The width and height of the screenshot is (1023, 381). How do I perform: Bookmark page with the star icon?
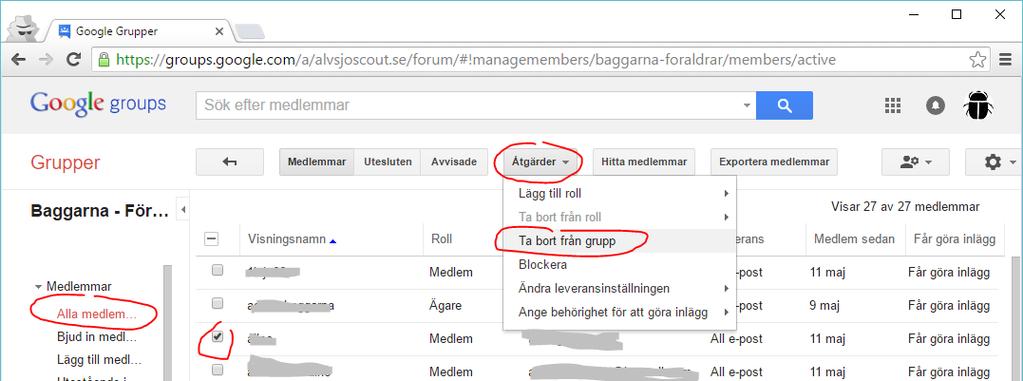pos(977,60)
